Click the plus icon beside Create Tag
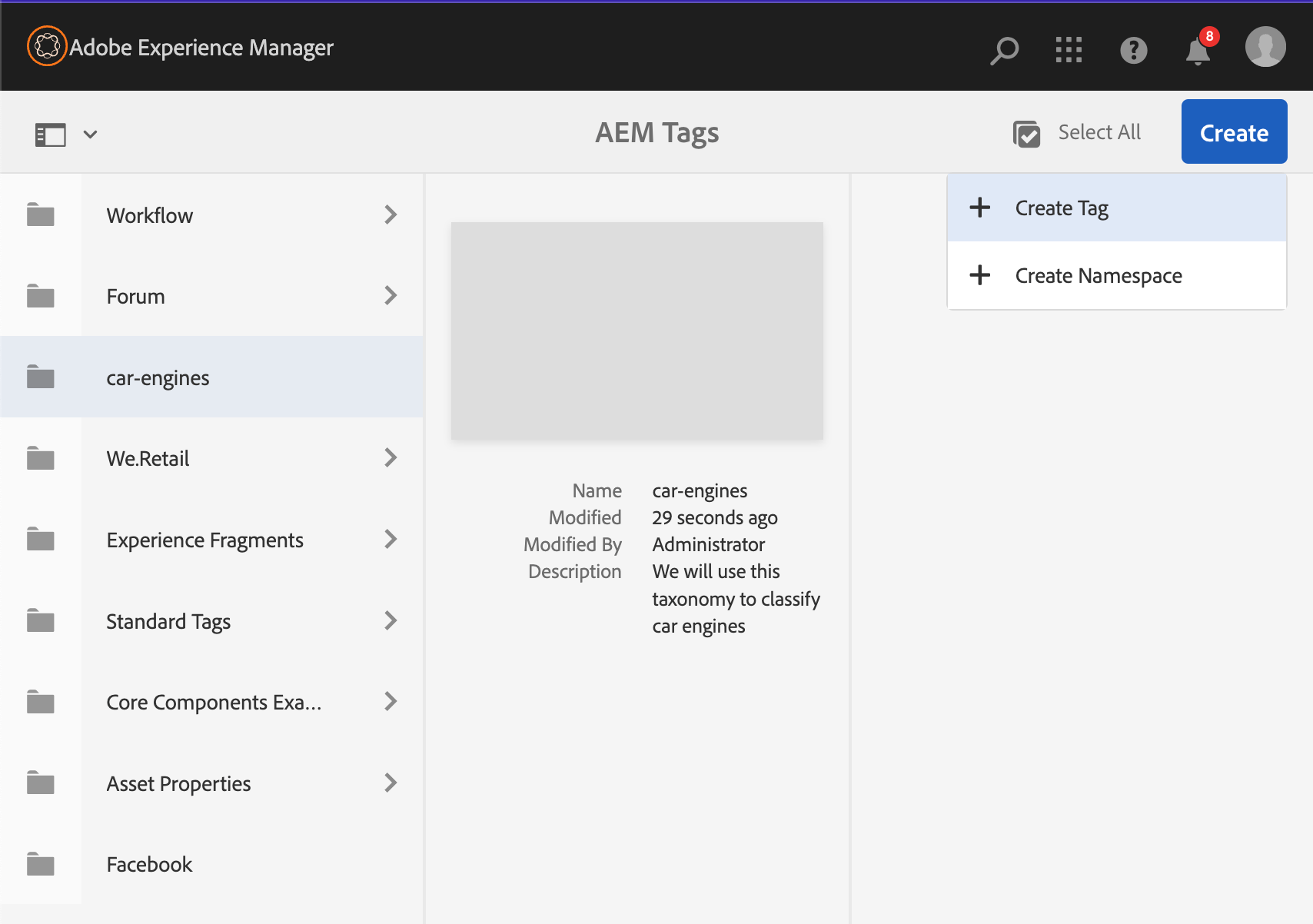 pyautogui.click(x=980, y=208)
